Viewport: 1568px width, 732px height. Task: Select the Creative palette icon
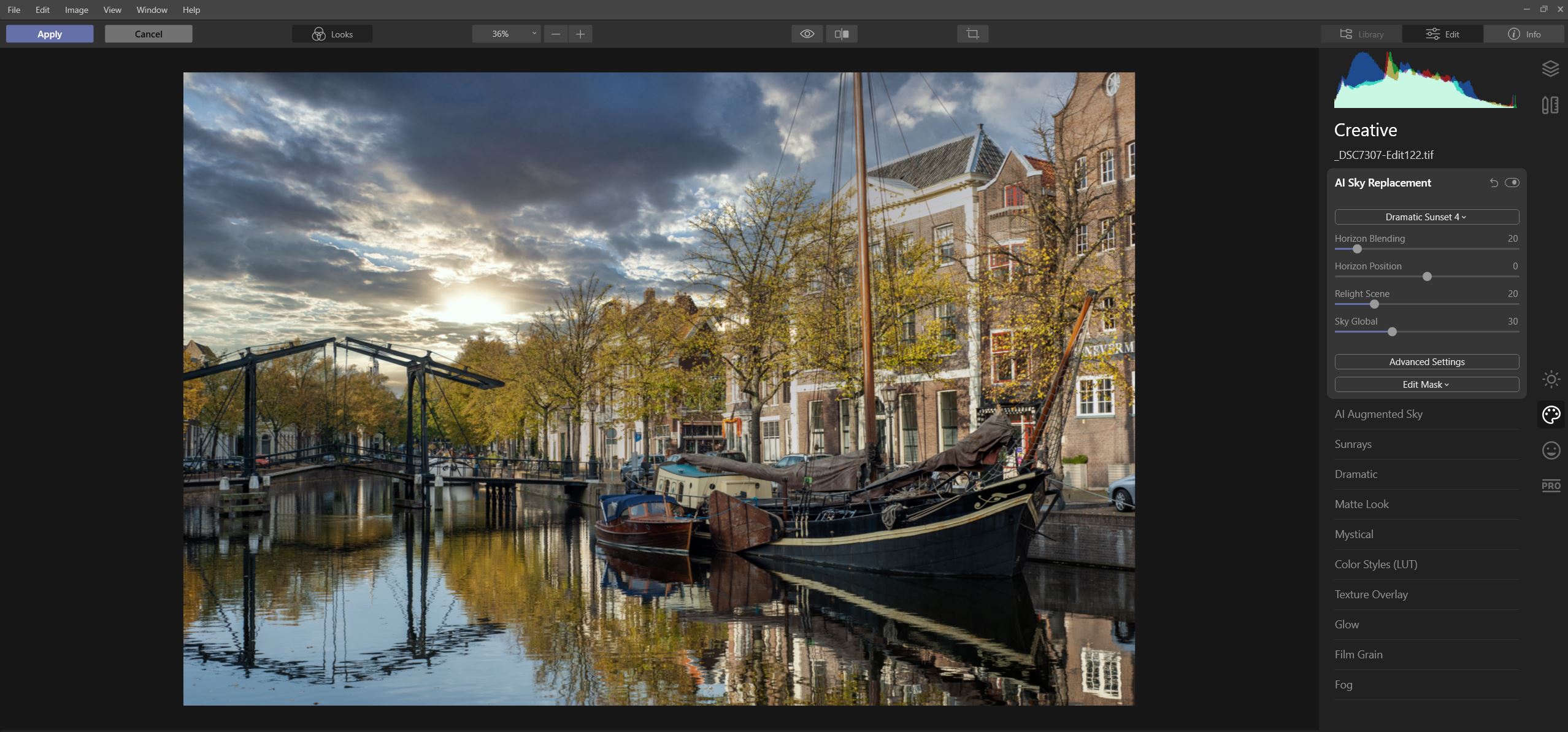(1551, 415)
